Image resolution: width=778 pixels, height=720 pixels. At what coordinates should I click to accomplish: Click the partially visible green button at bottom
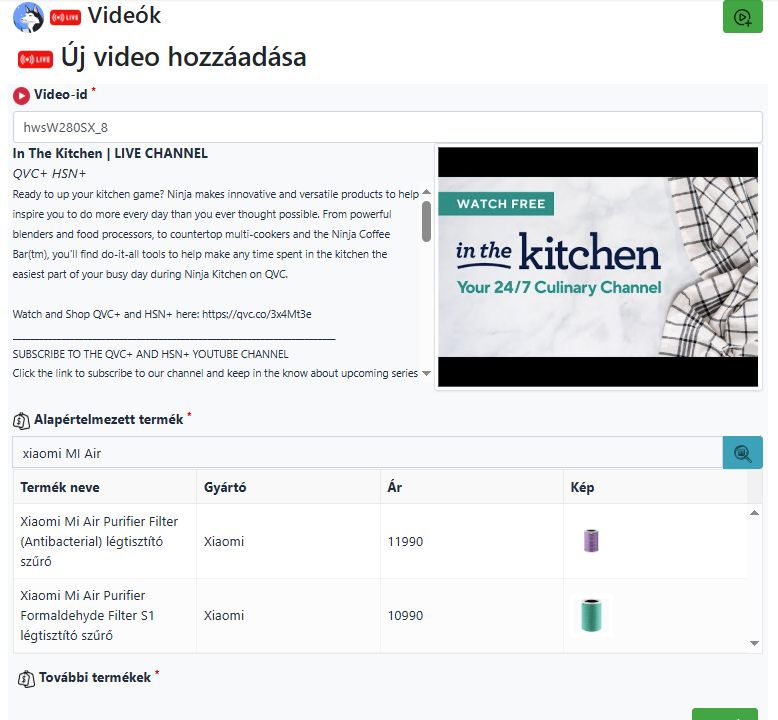[x=724, y=714]
